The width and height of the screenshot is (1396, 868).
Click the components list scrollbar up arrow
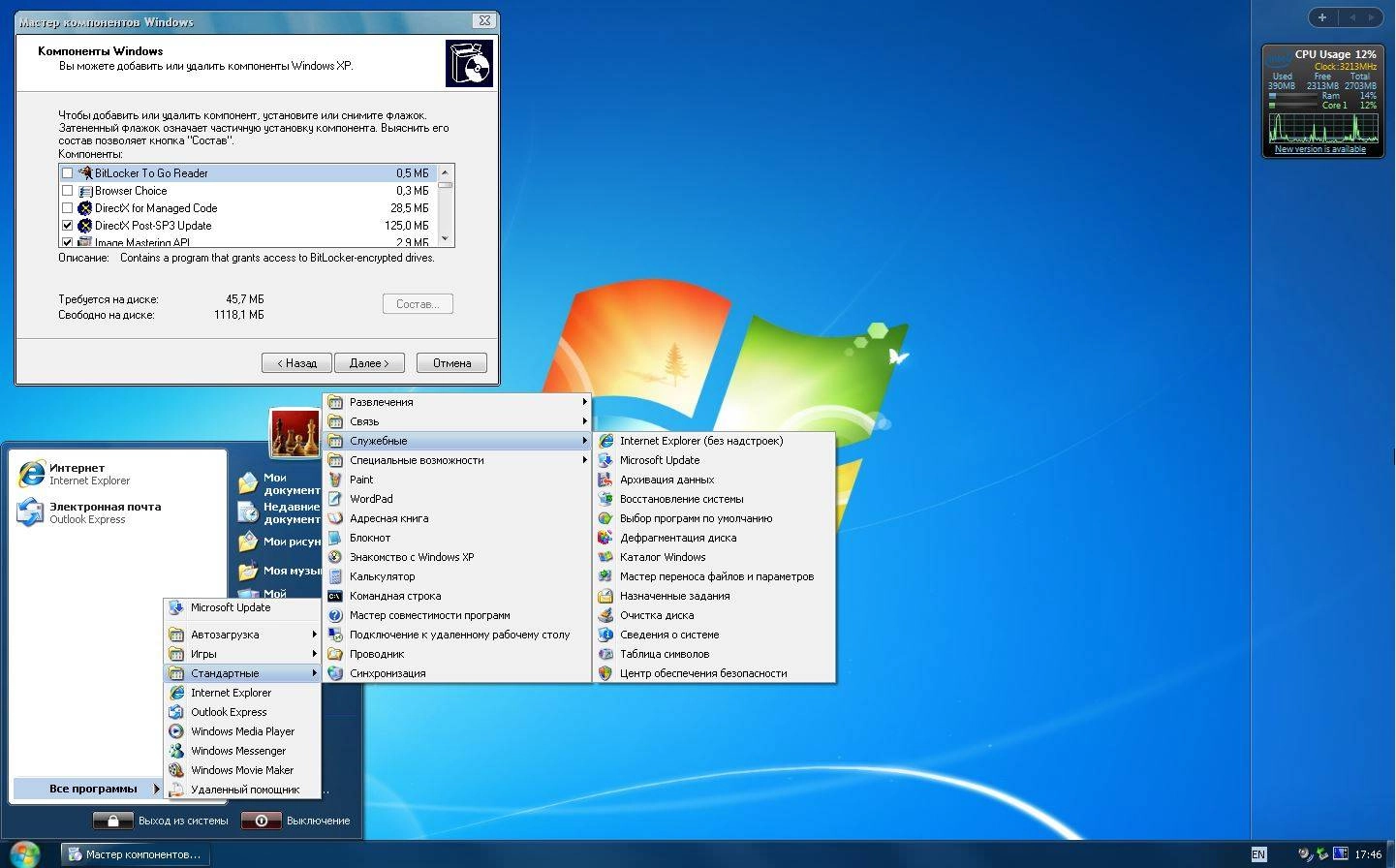[445, 172]
